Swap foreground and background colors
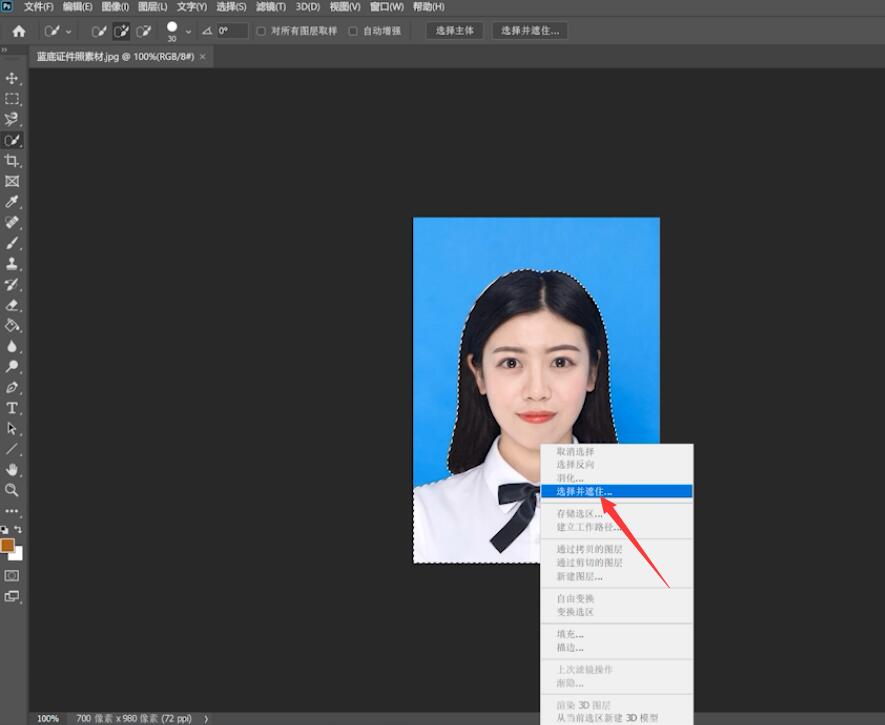The image size is (885, 725). point(18,529)
